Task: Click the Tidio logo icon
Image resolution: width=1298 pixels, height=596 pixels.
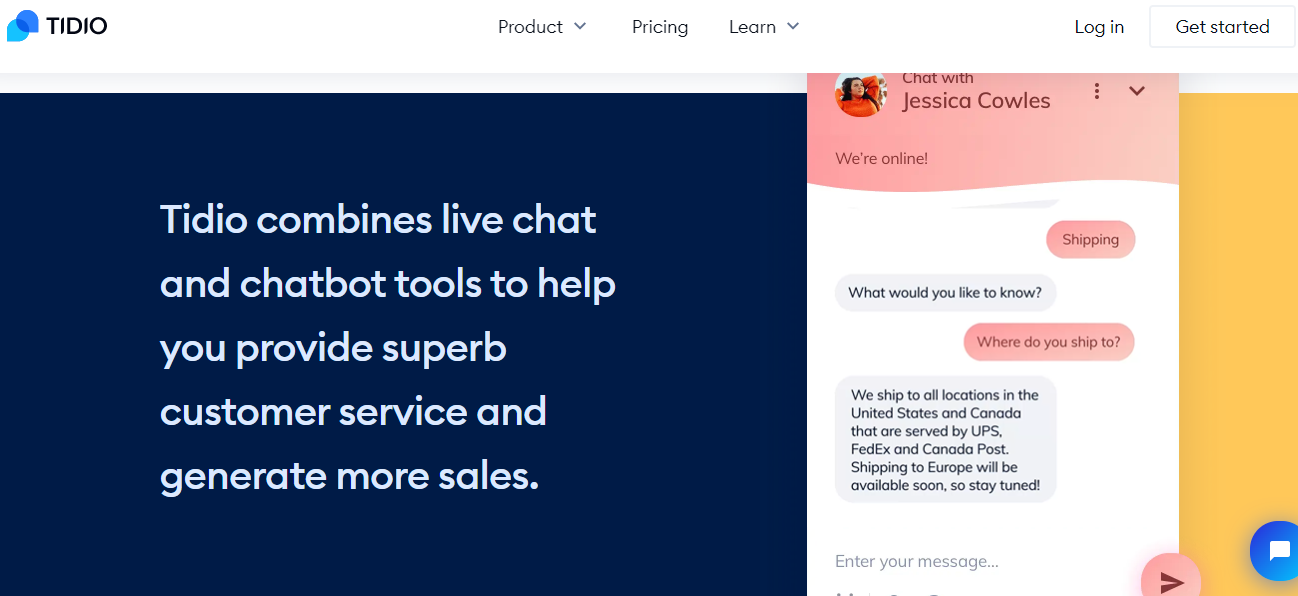Action: 21,23
